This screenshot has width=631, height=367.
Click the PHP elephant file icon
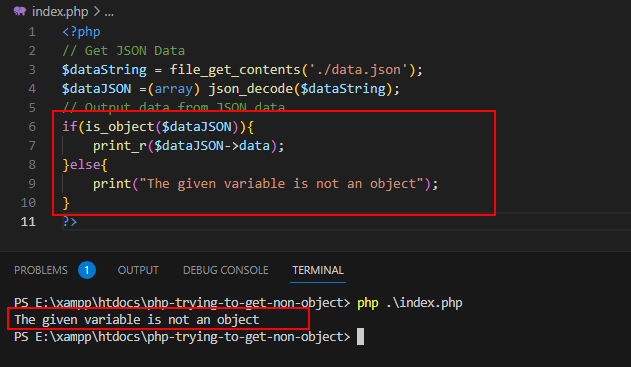click(19, 11)
